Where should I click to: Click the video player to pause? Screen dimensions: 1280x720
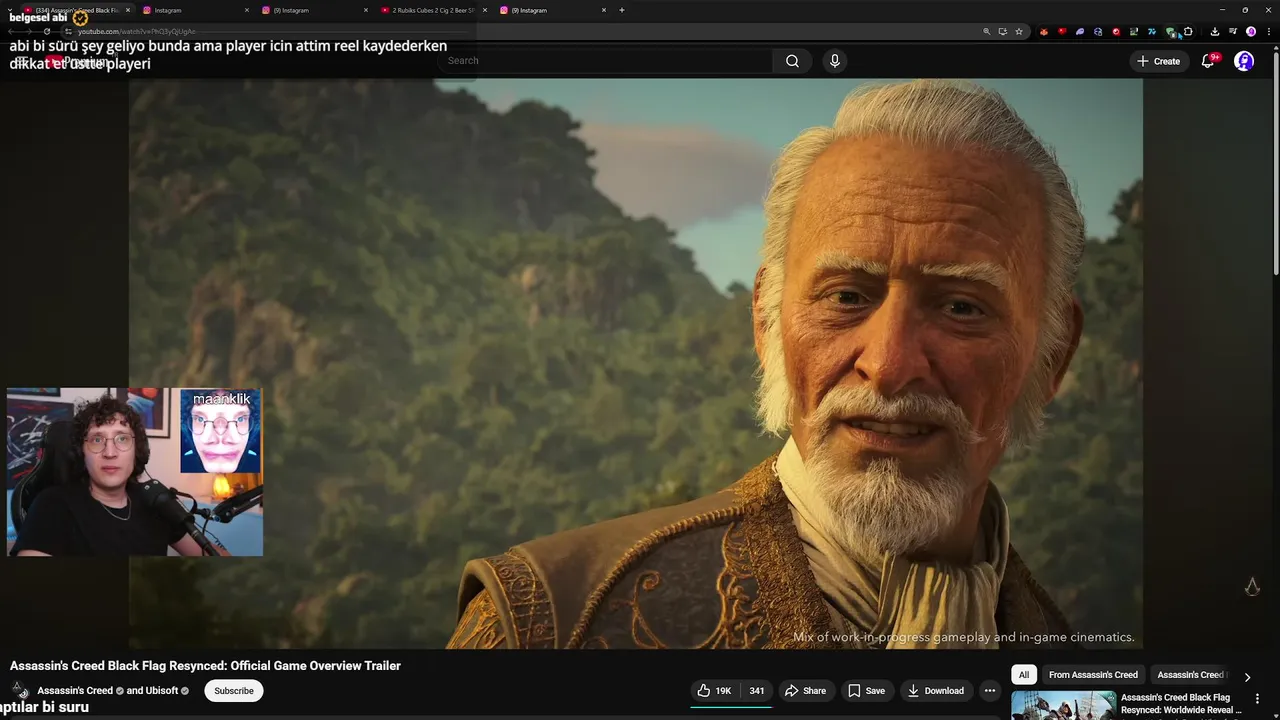point(636,364)
